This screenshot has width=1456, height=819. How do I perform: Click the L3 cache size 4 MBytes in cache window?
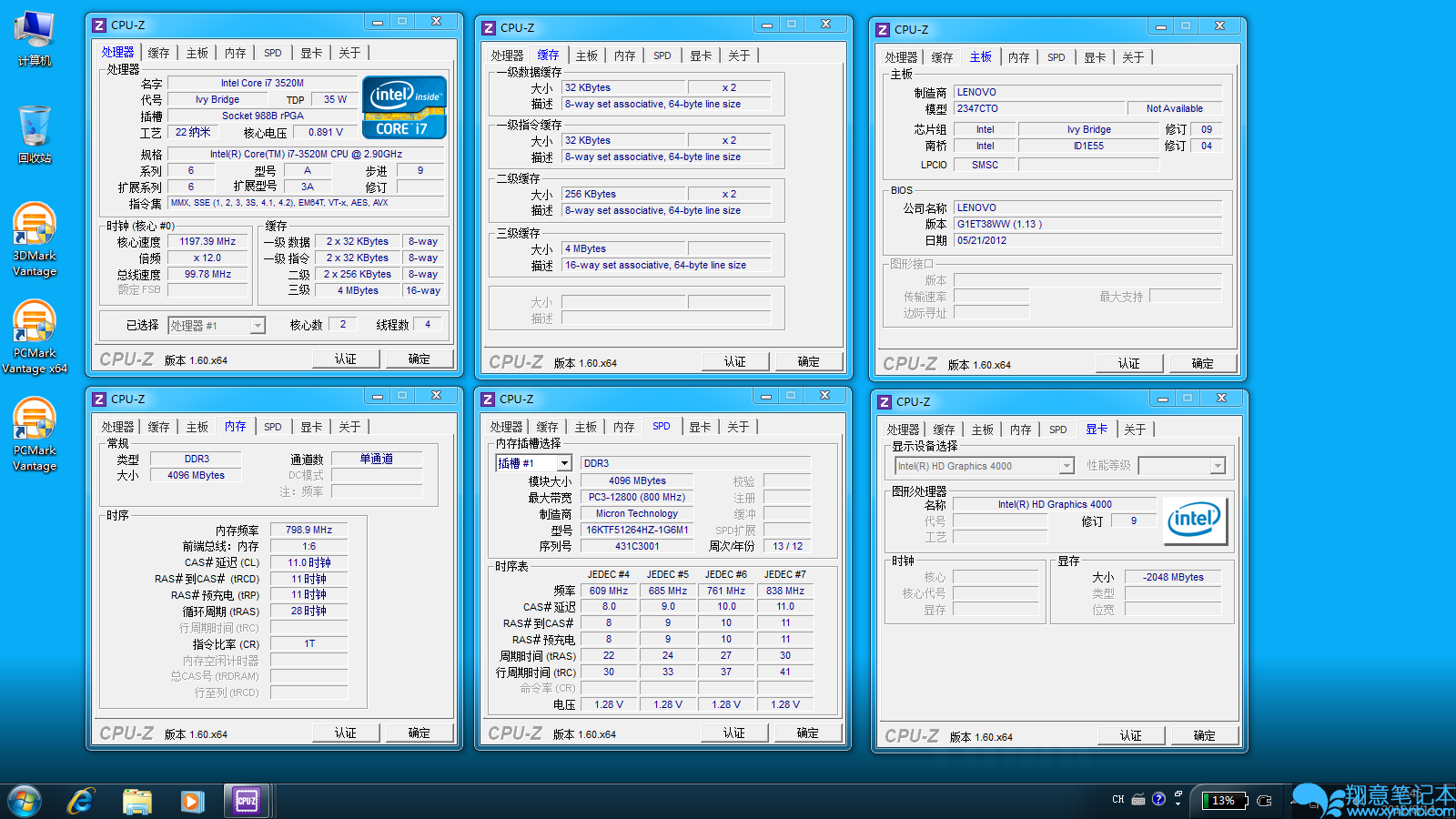click(623, 248)
